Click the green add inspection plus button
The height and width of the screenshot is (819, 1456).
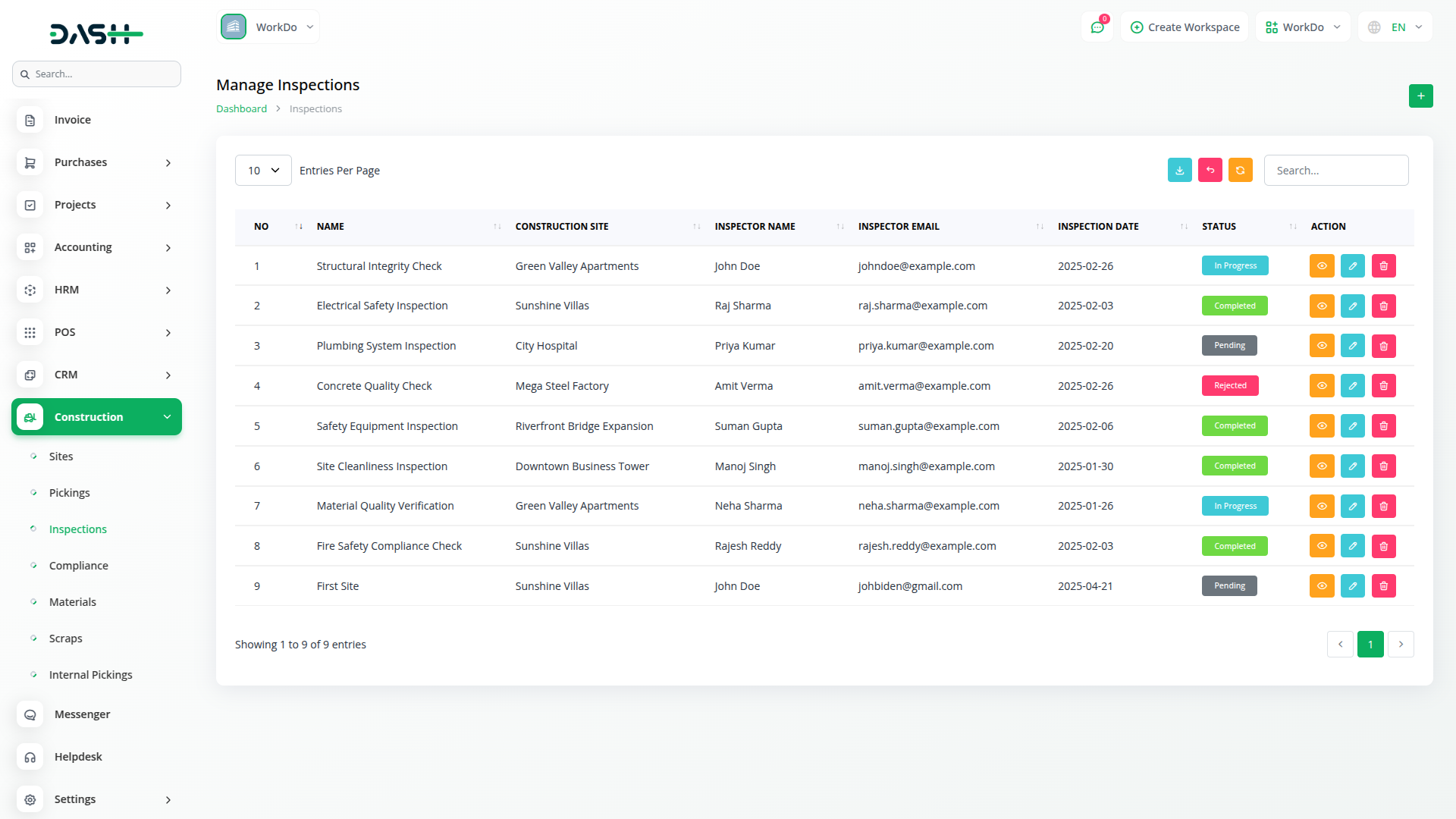coord(1420,96)
